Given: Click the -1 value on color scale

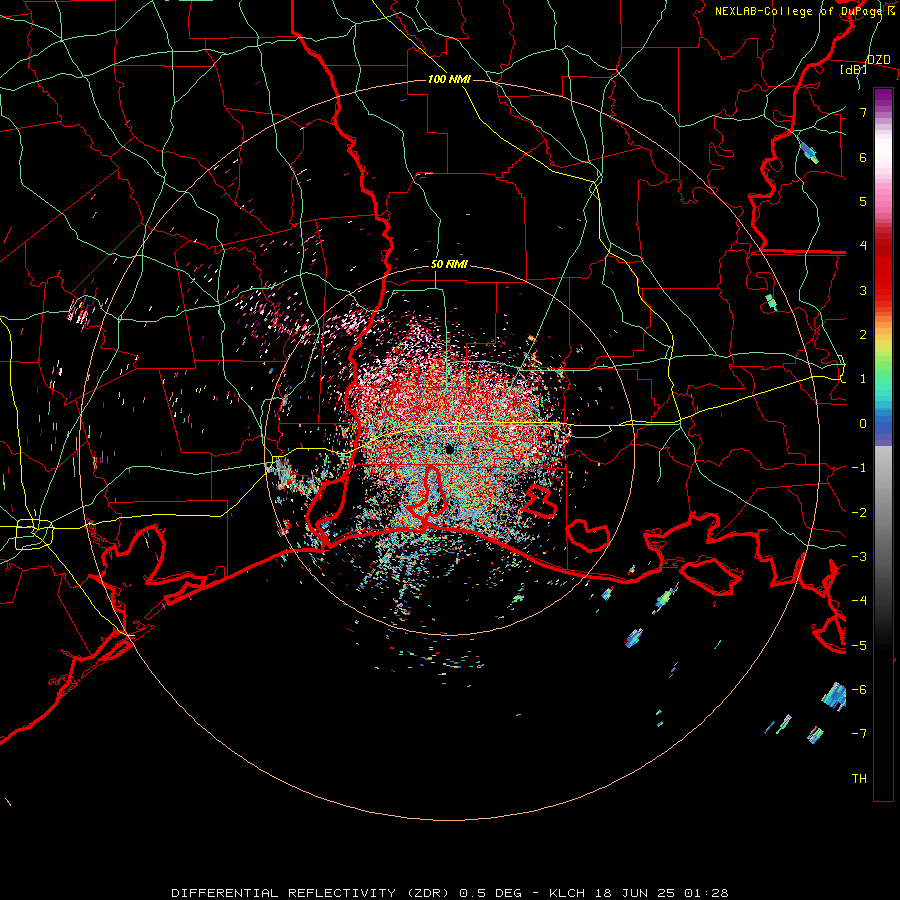Looking at the screenshot, I should [859, 468].
